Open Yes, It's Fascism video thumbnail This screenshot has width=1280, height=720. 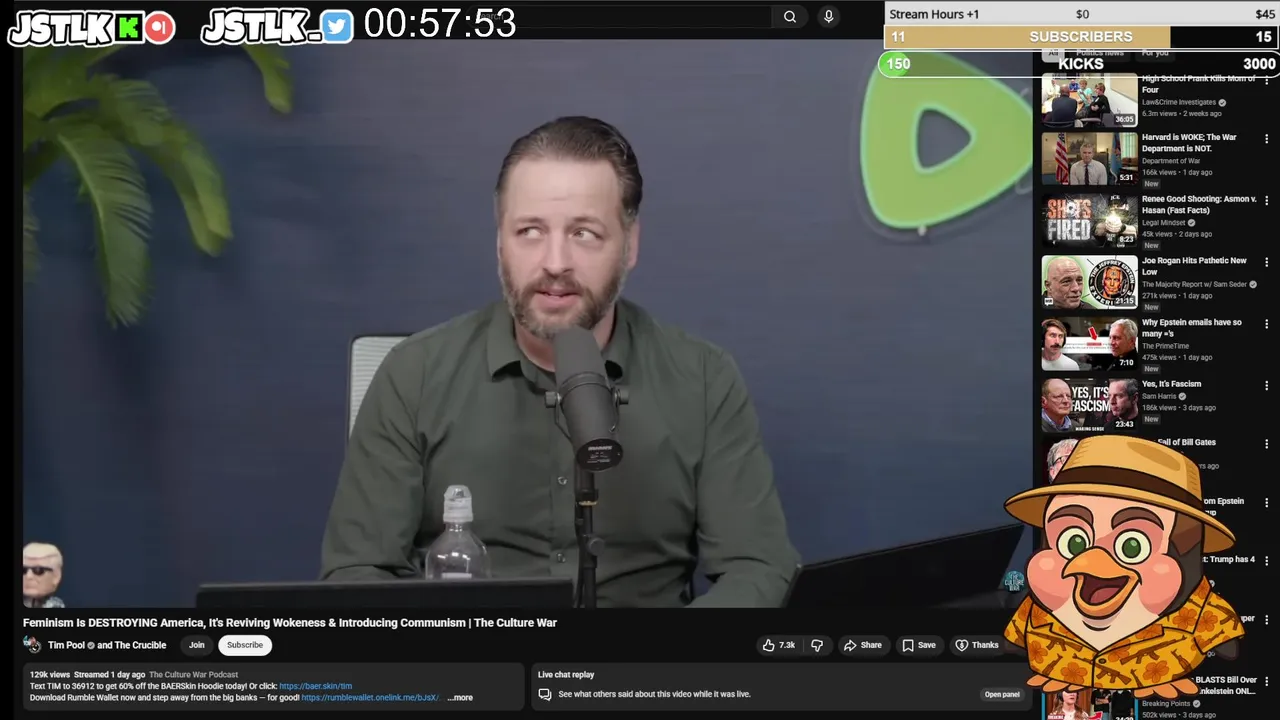(x=1089, y=404)
